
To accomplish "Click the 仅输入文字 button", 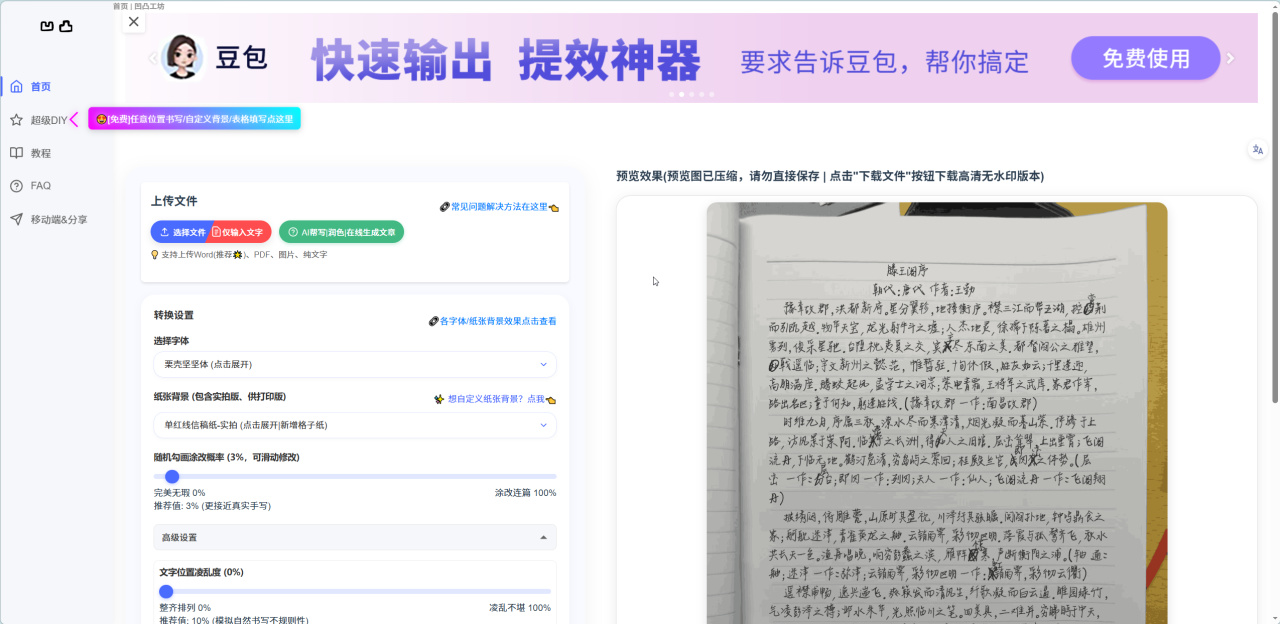I will 241,232.
